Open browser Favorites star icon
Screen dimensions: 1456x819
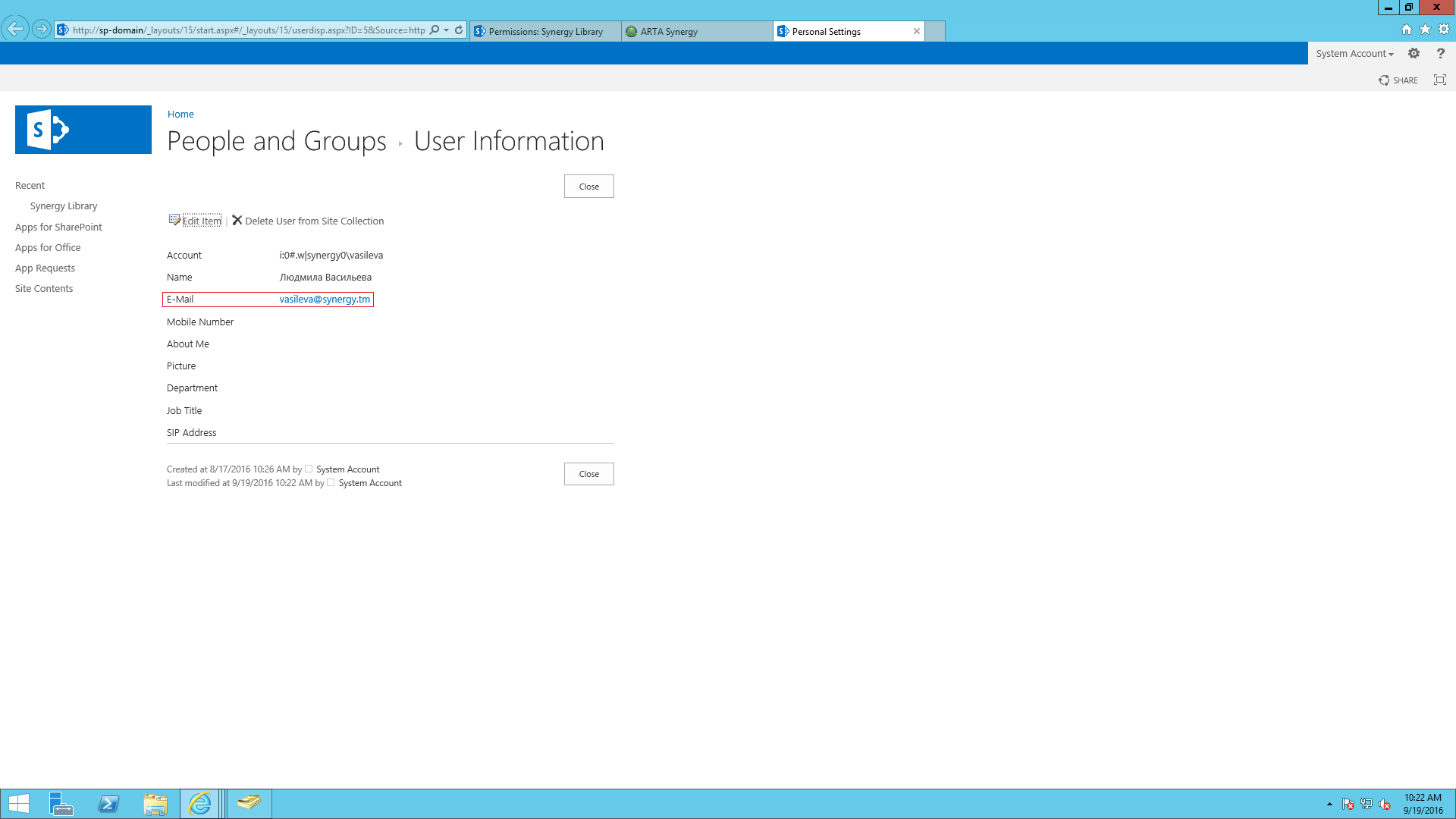click(1425, 30)
